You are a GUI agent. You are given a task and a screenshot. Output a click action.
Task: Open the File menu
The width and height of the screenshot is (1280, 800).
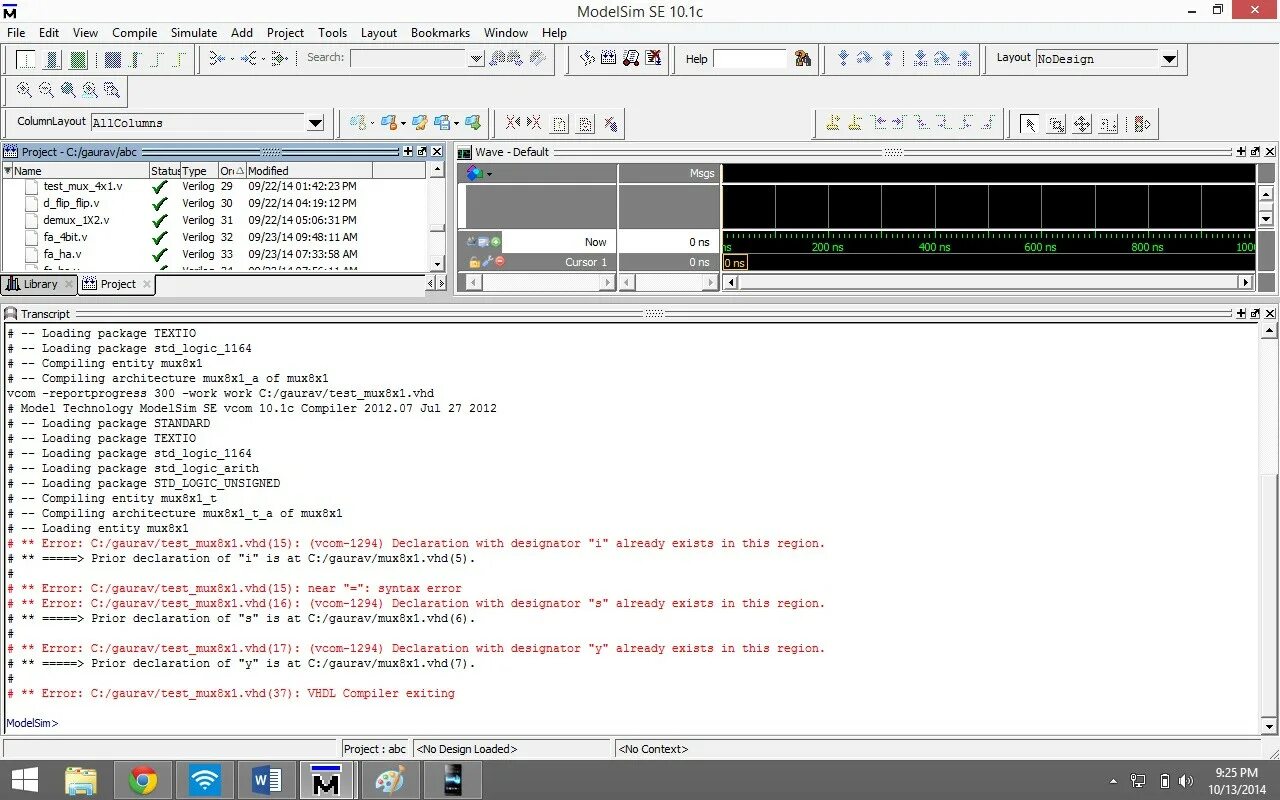pyautogui.click(x=16, y=32)
